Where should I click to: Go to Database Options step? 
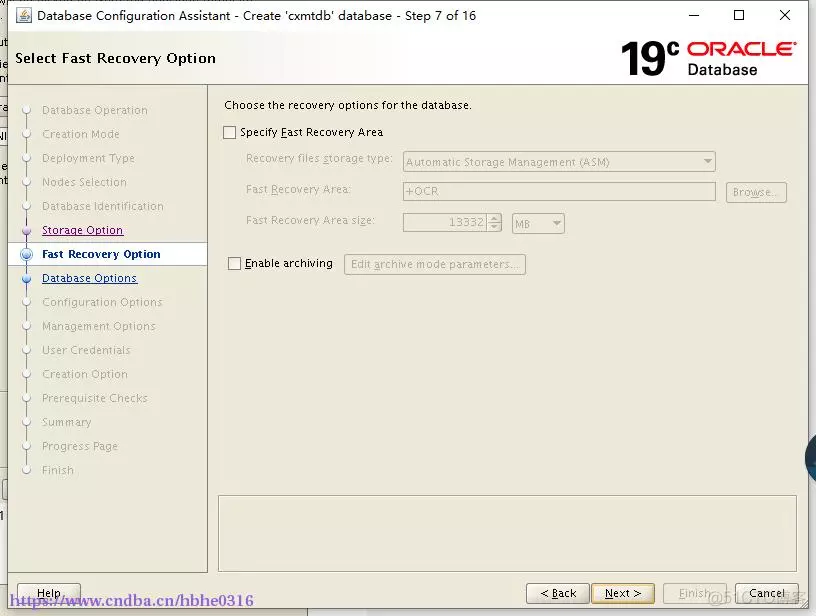[90, 278]
